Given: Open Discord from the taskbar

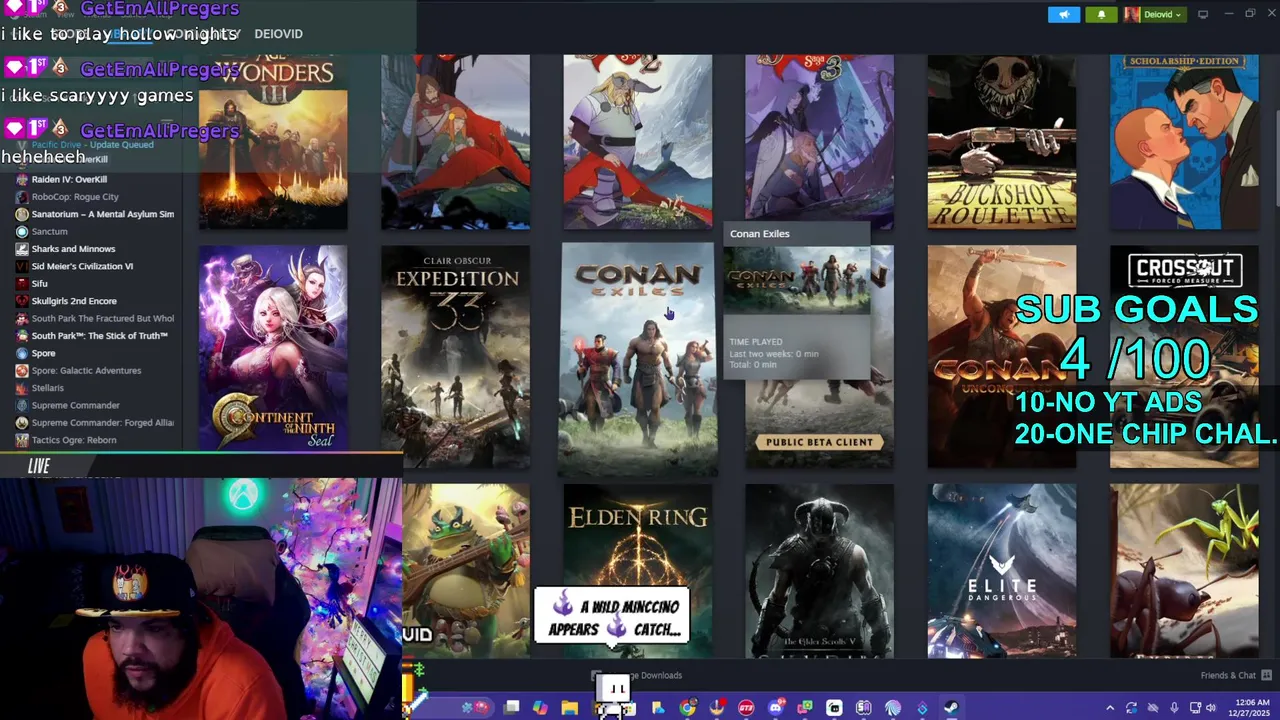Looking at the screenshot, I should click(776, 708).
